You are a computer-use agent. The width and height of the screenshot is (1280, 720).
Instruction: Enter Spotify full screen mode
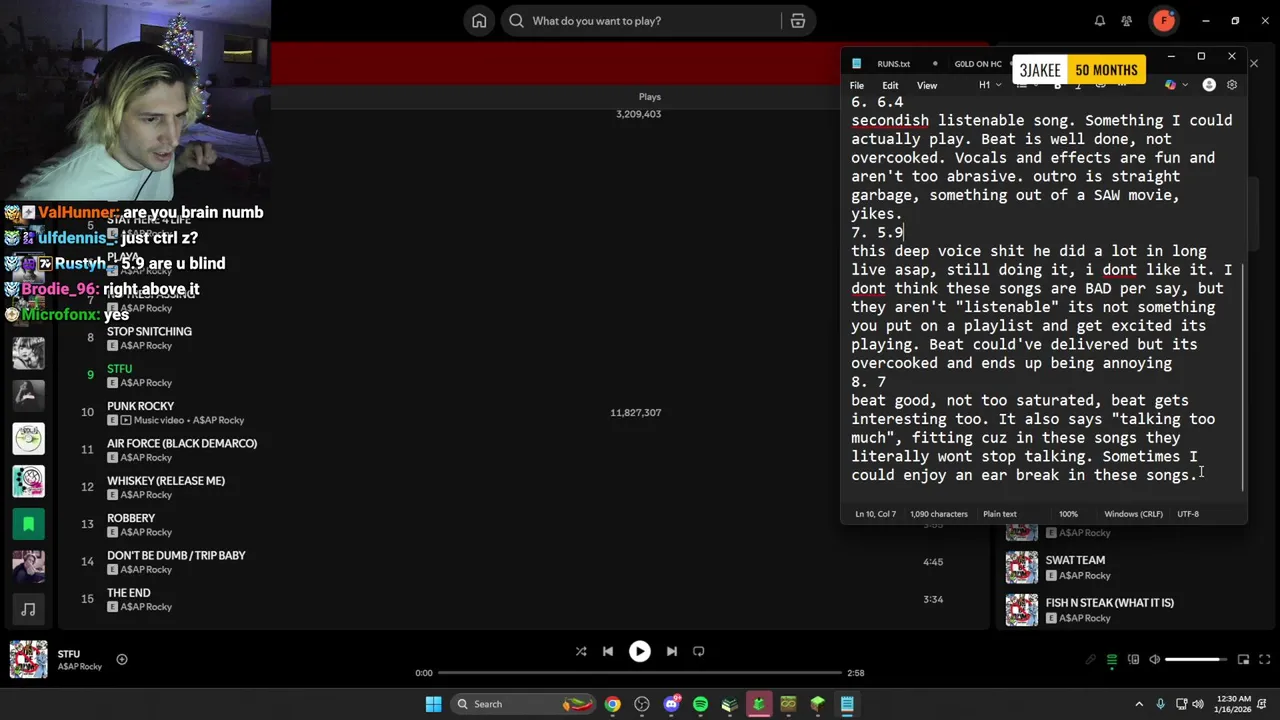point(1265,660)
